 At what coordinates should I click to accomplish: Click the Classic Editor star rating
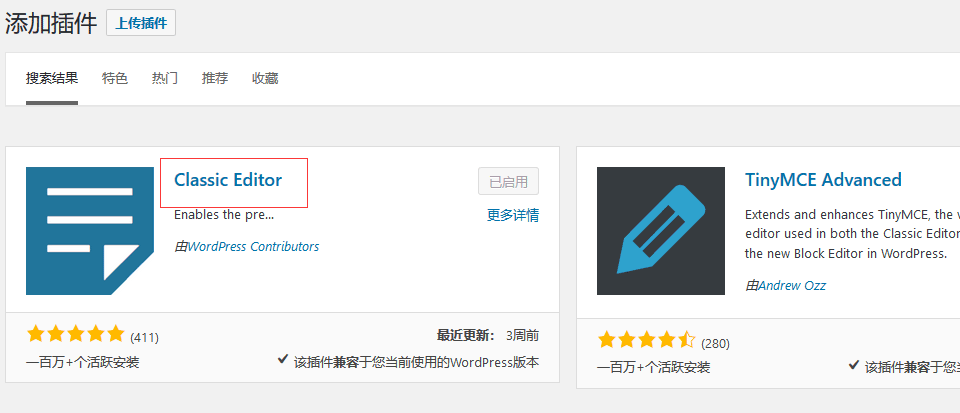coord(76,334)
